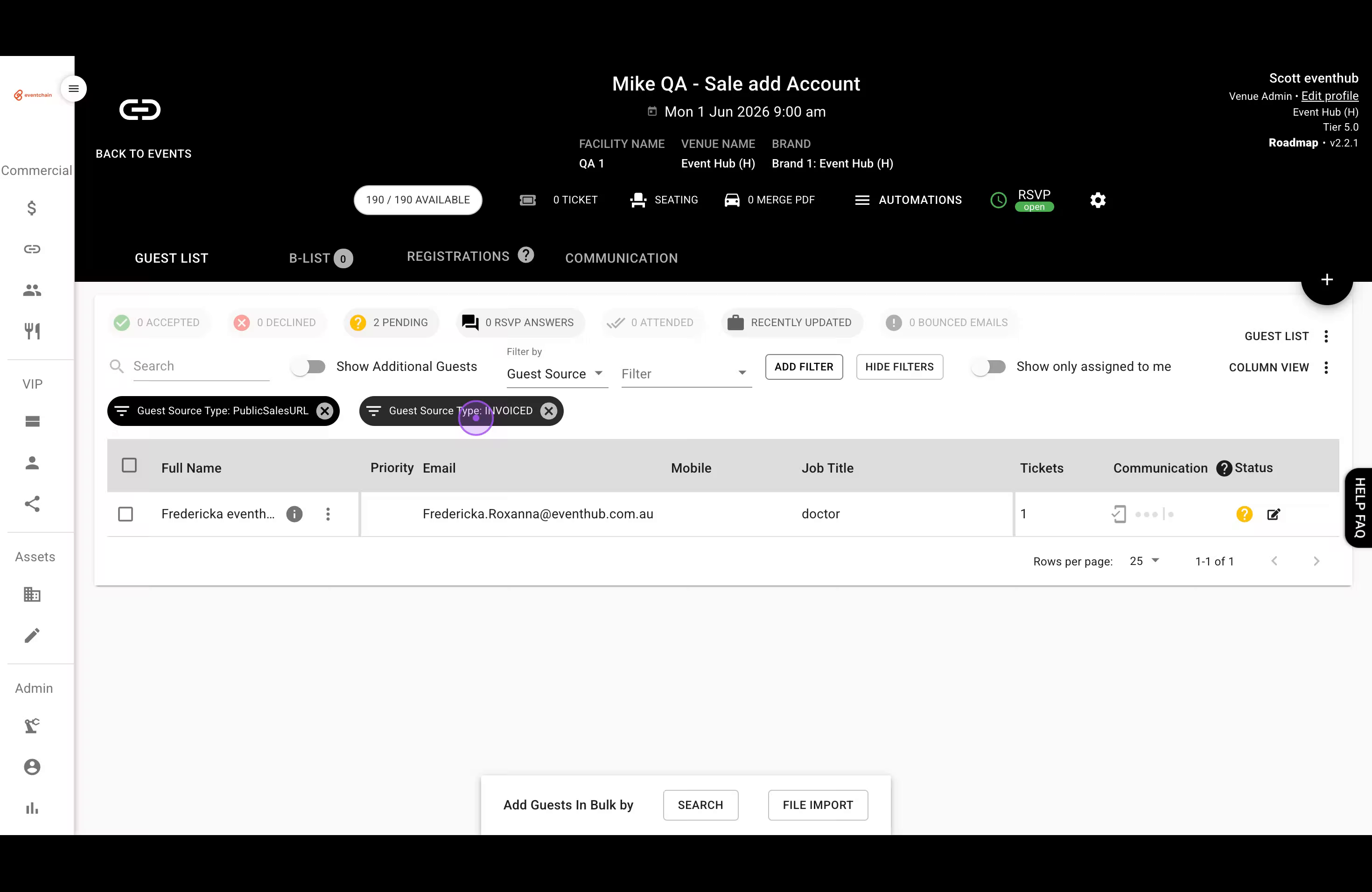Image resolution: width=1372 pixels, height=892 pixels.
Task: Click the chain link Back to Events logo
Action: [x=140, y=110]
